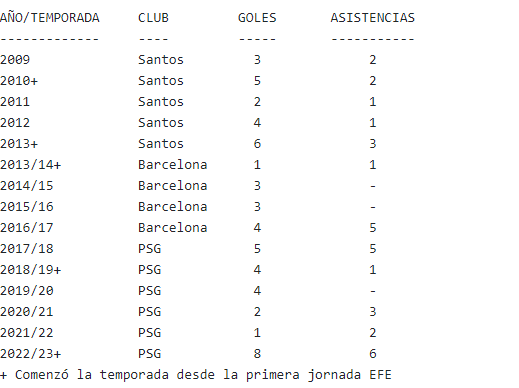The height and width of the screenshot is (388, 519).
Task: Click the 2013/14+ season label
Action: (31, 165)
